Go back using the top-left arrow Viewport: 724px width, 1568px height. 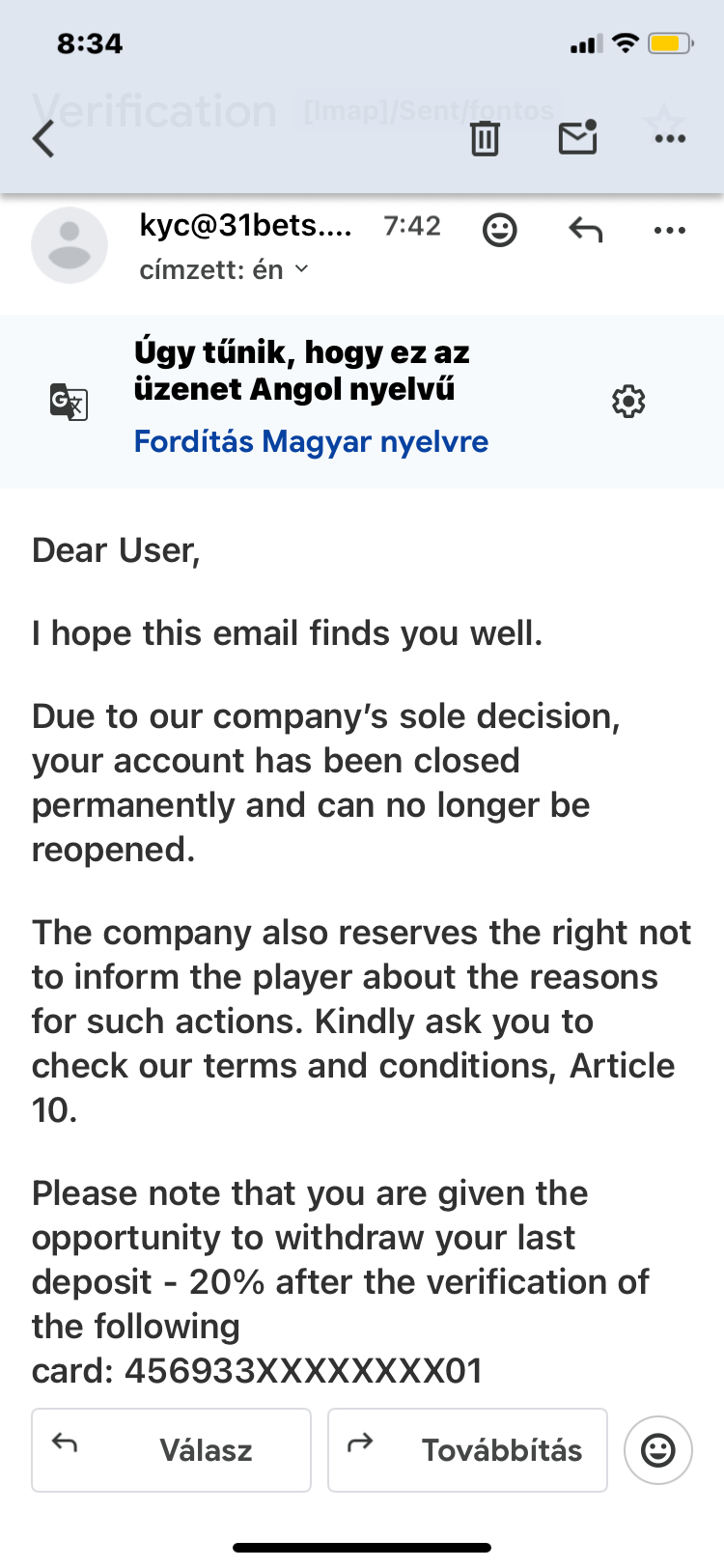click(43, 139)
